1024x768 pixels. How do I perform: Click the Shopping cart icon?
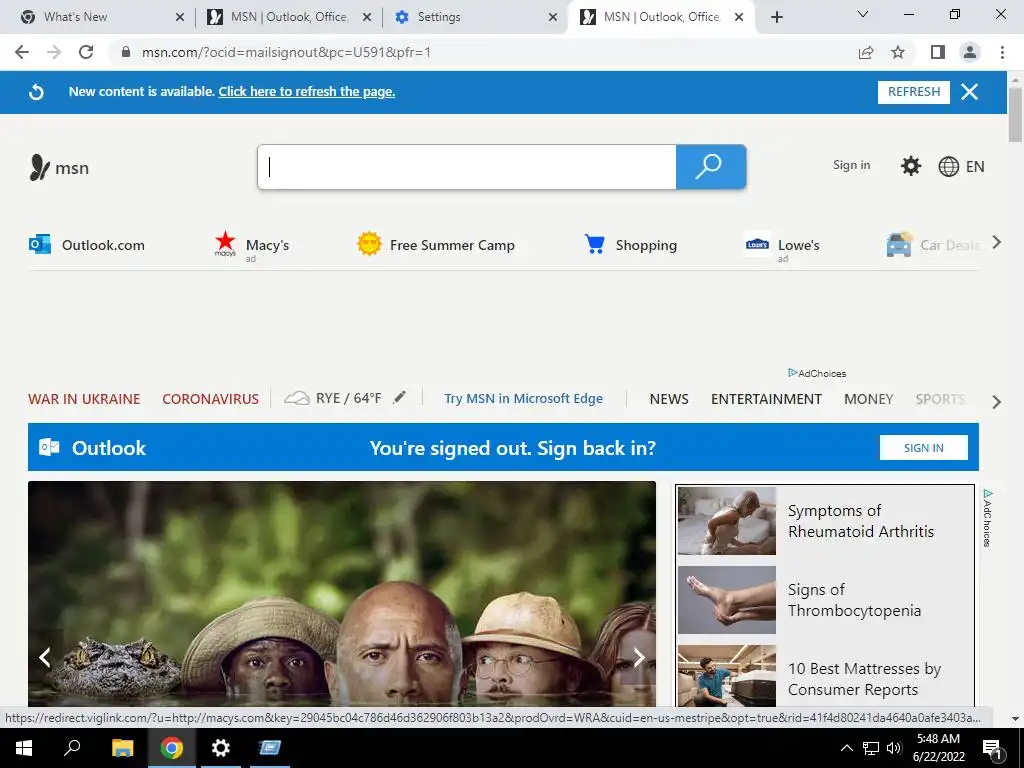coord(594,244)
